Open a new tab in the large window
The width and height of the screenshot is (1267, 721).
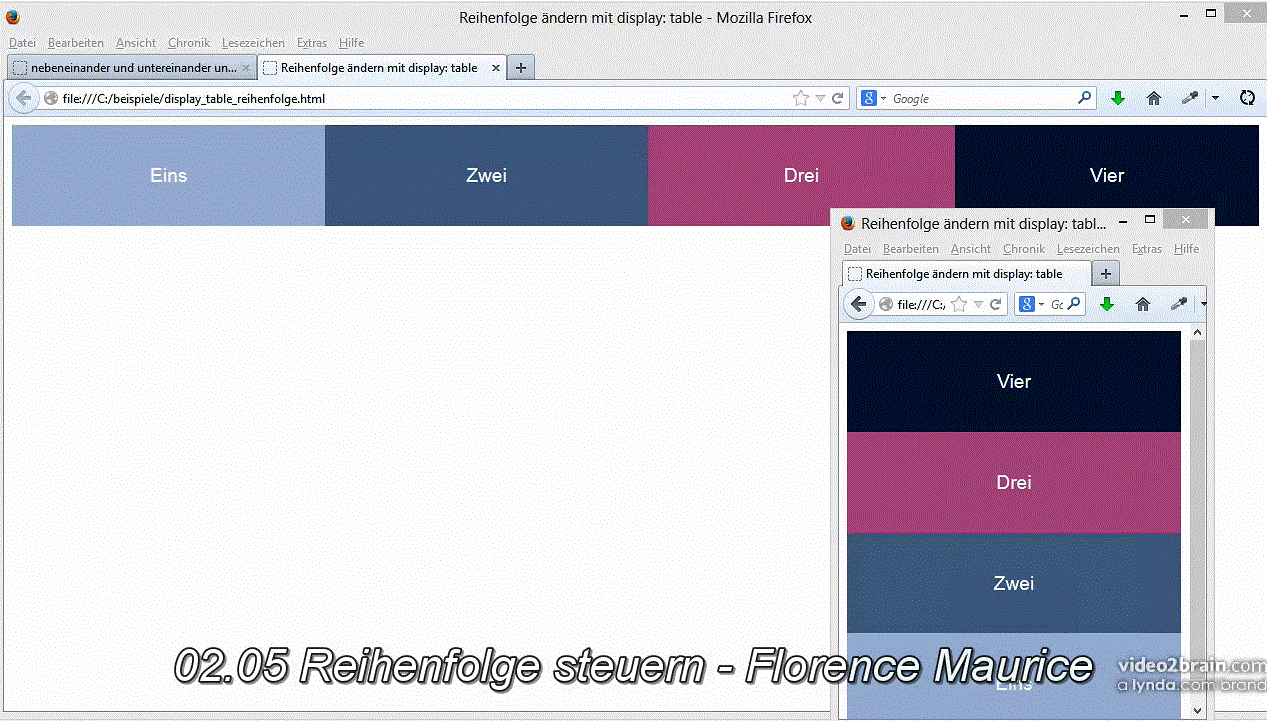pos(521,68)
